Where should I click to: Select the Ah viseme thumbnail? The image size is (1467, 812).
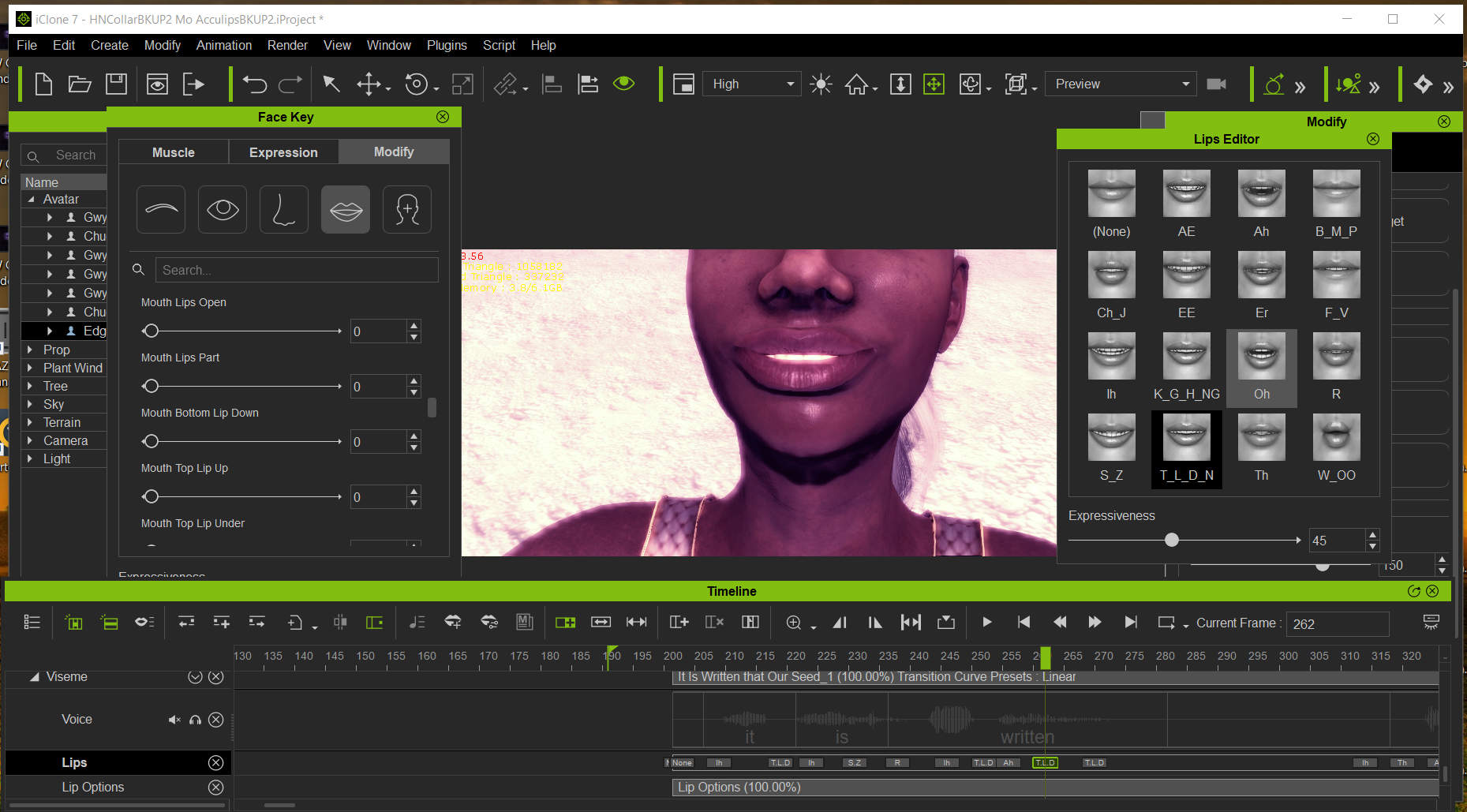coord(1261,193)
